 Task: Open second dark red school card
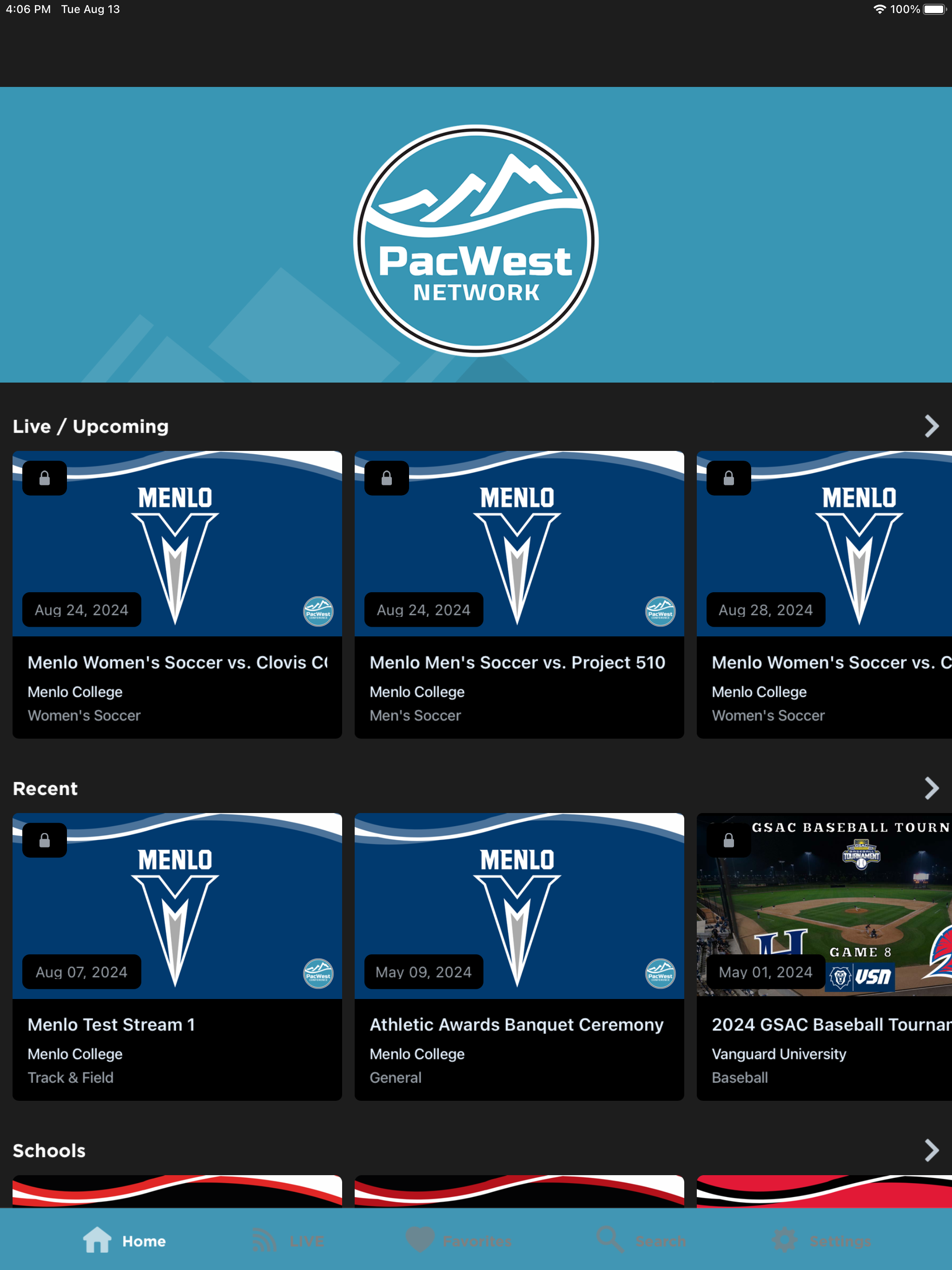click(519, 1191)
